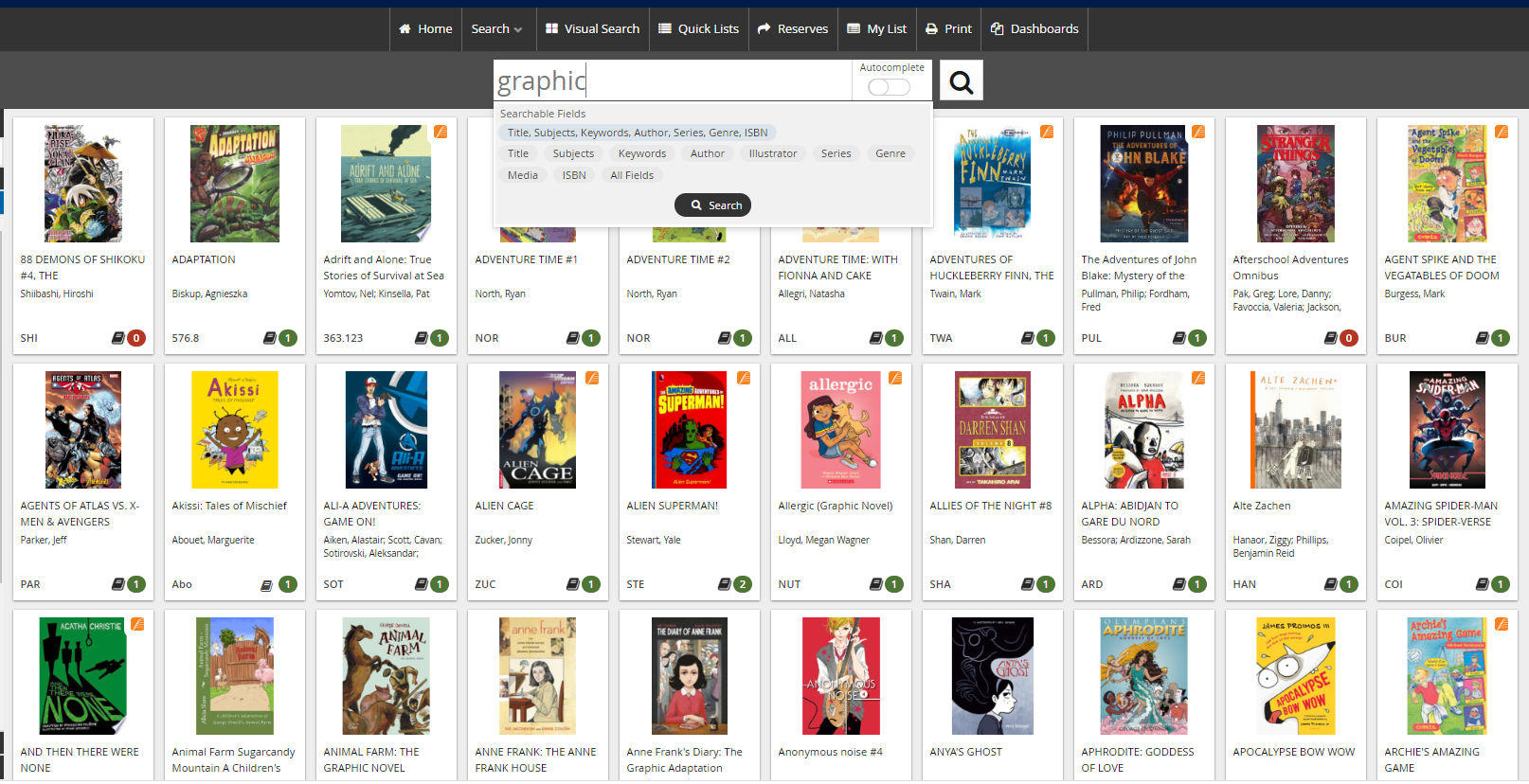Click the orange tag on John Blake
Image resolution: width=1529 pixels, height=784 pixels.
[x=1198, y=132]
